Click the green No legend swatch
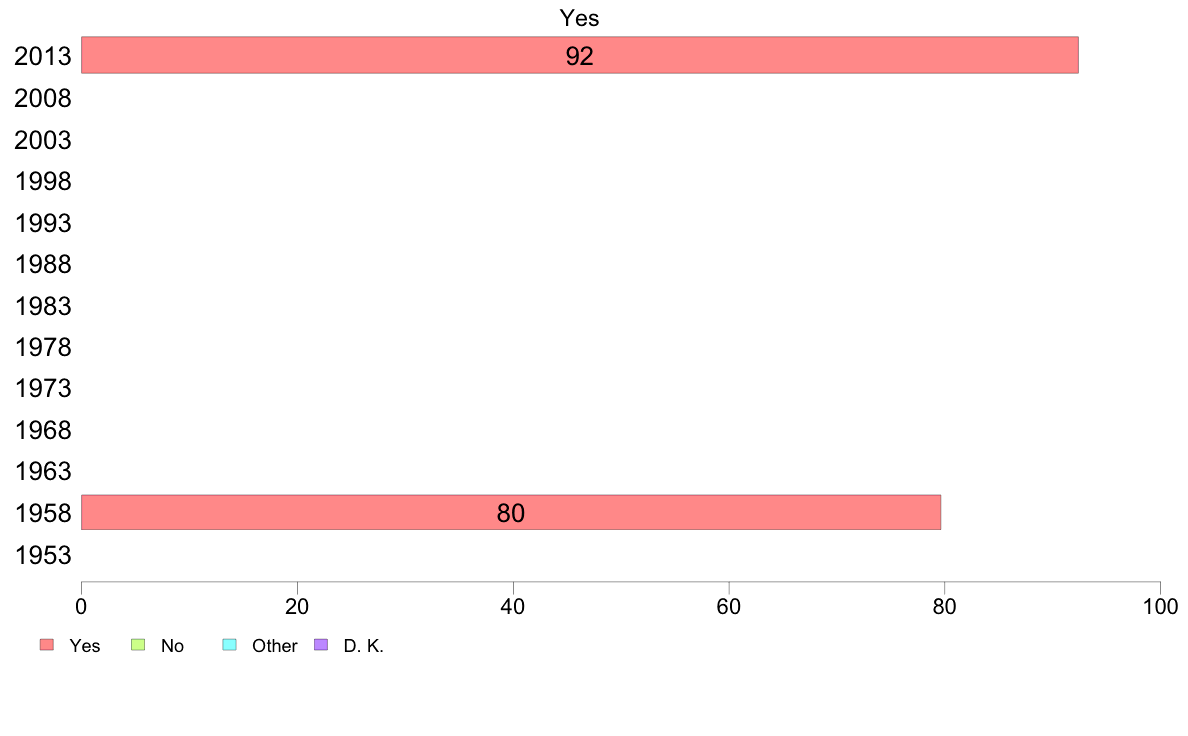Screen dimensions: 1188x736 138,644
